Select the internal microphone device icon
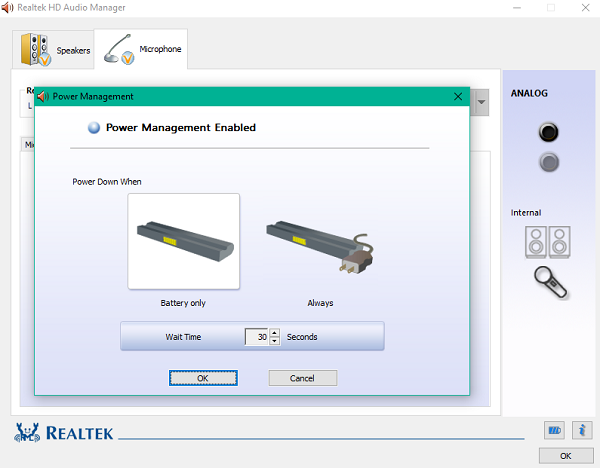The height and width of the screenshot is (468, 600). 549,281
